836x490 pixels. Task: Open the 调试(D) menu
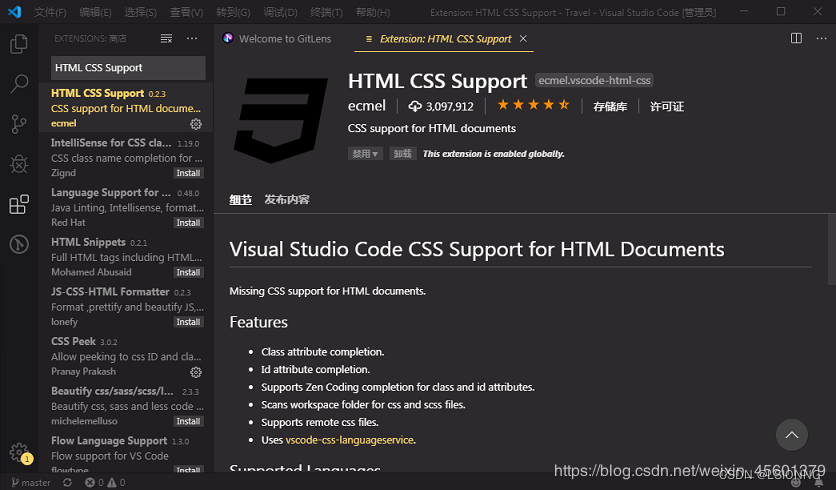click(x=280, y=12)
